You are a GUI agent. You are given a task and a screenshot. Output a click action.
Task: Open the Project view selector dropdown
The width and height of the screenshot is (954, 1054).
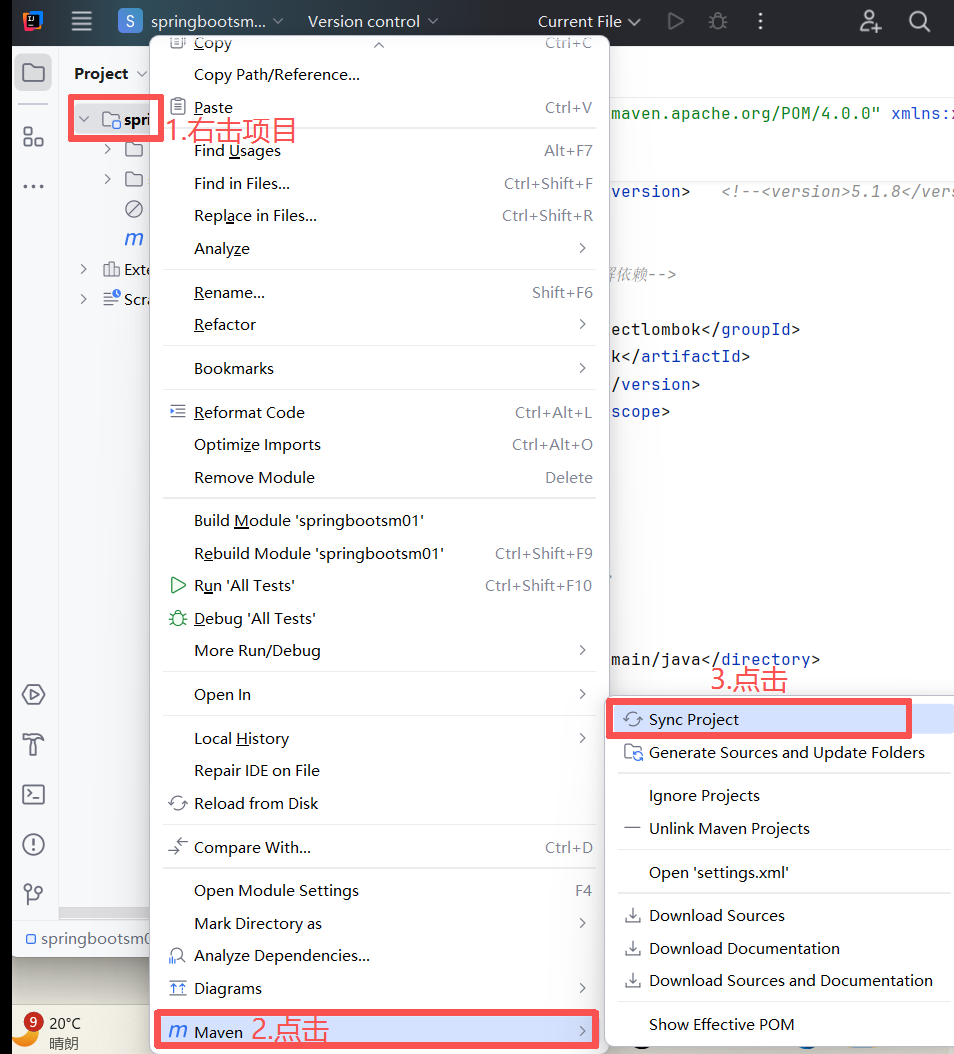point(111,73)
